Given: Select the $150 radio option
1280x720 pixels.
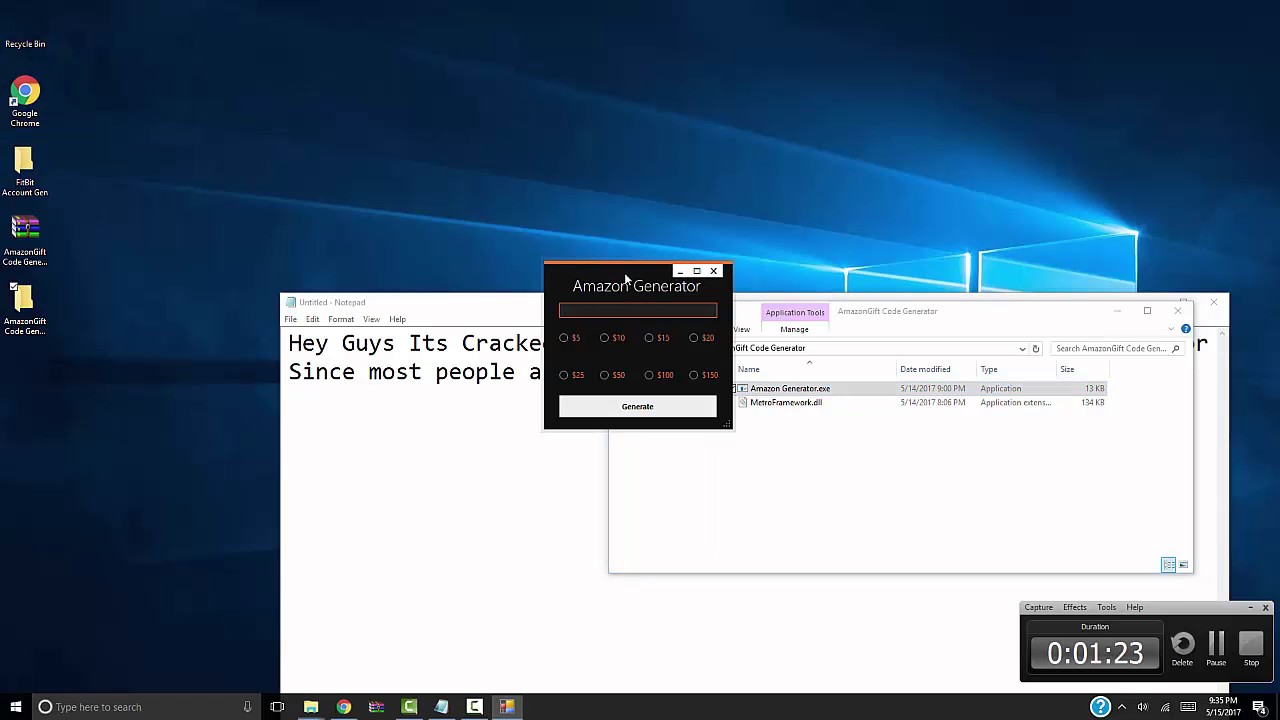Looking at the screenshot, I should coord(704,375).
